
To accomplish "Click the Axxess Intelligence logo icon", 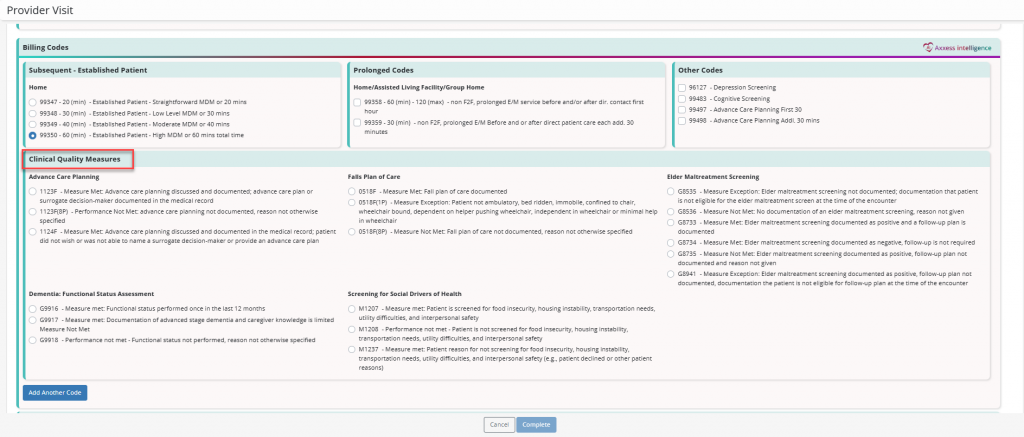I will point(927,47).
